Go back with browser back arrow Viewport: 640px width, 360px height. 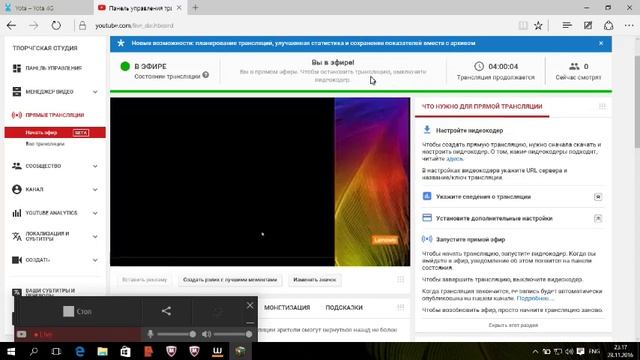(11, 25)
